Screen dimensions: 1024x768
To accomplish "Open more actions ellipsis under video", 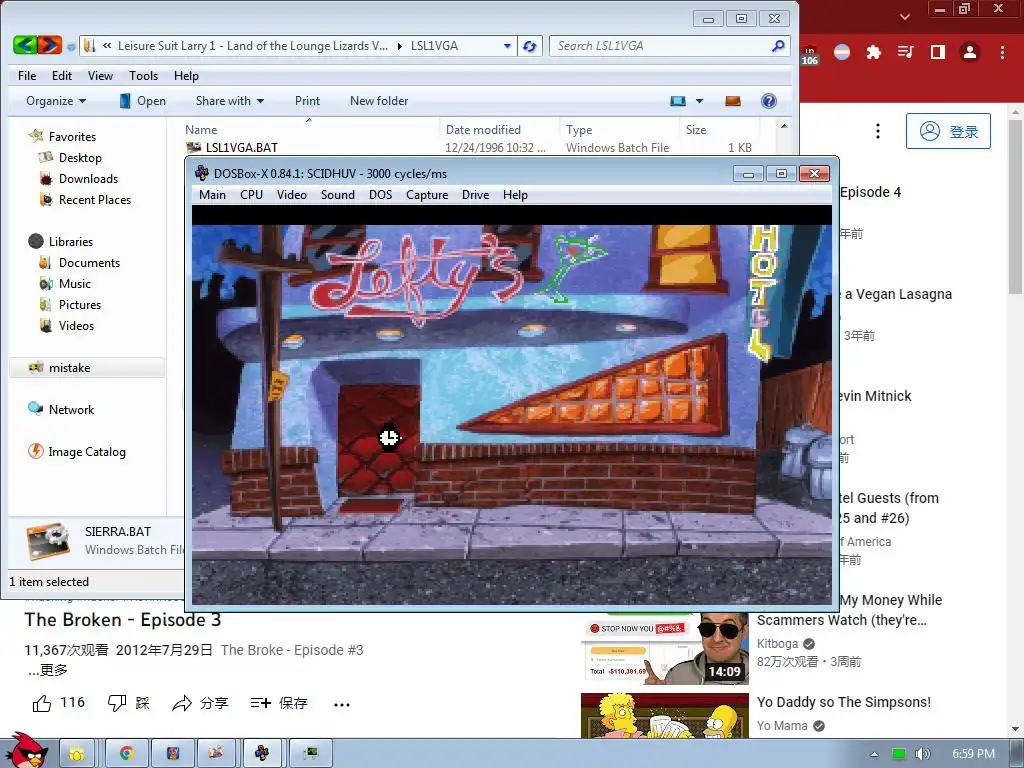I will tap(342, 704).
